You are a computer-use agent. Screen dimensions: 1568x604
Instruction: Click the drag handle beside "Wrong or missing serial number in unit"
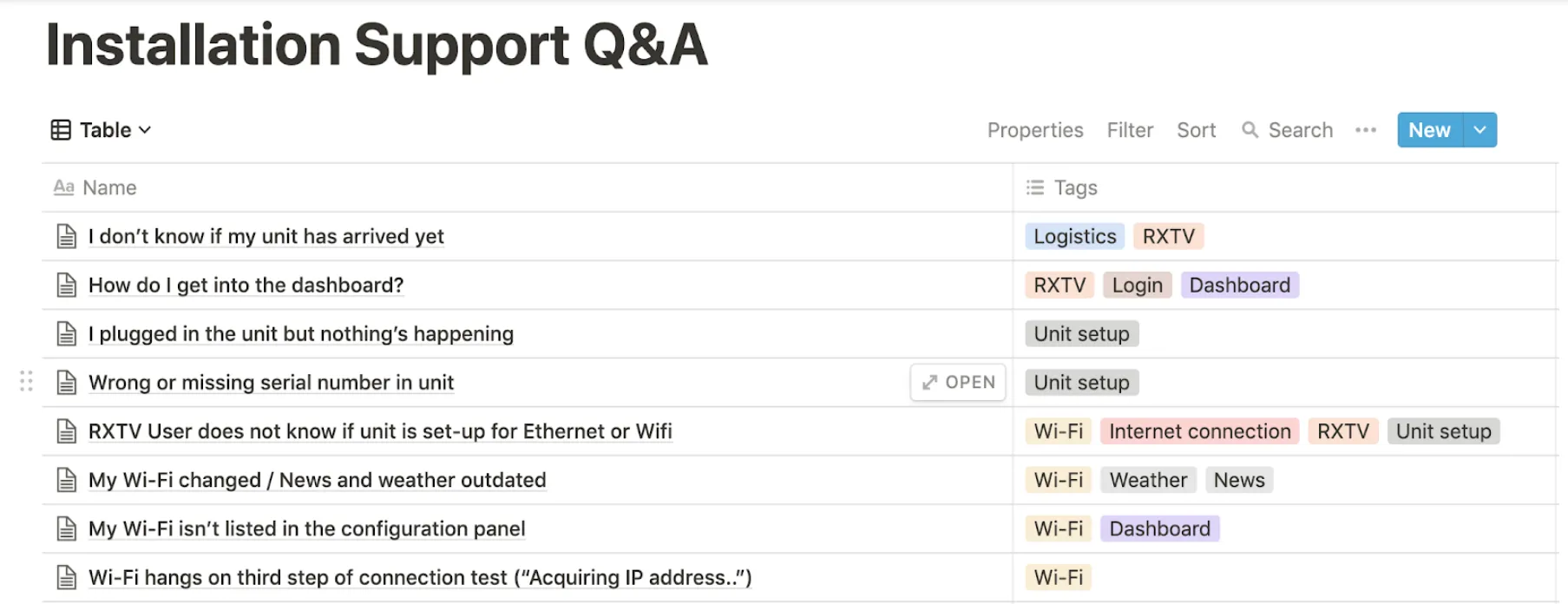click(x=26, y=381)
